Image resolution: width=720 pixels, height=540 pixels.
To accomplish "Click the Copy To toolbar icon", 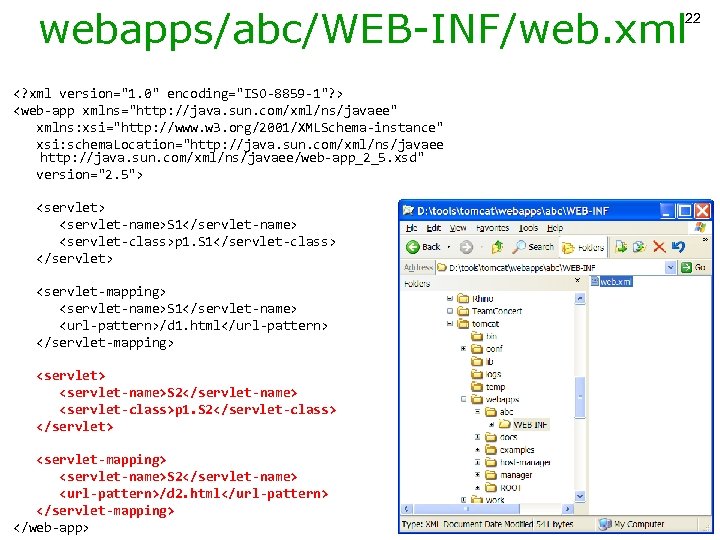I will [640, 247].
